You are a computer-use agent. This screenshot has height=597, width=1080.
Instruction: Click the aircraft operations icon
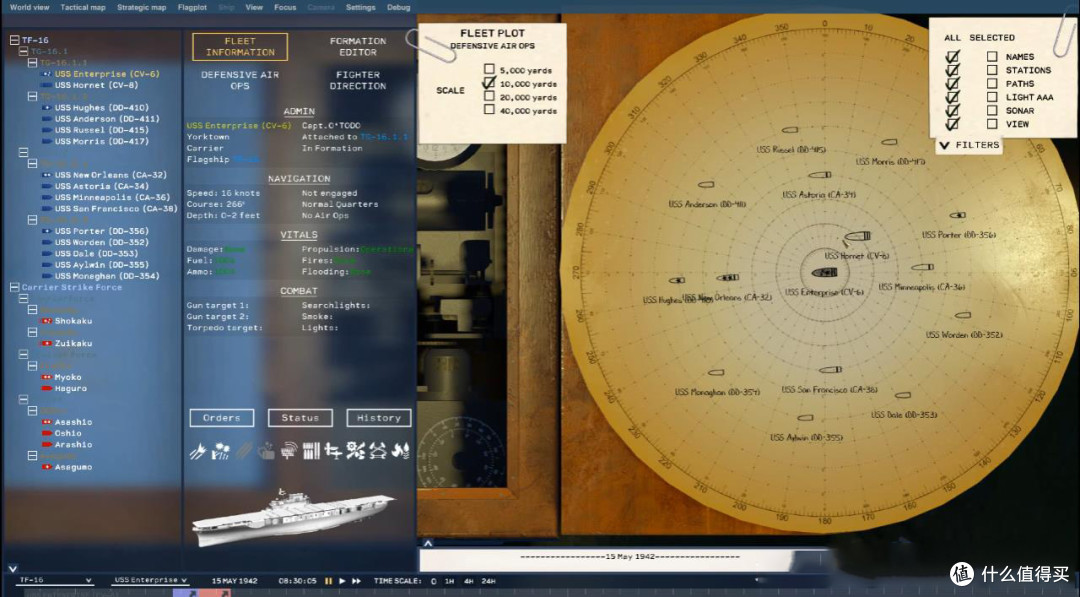coord(333,451)
